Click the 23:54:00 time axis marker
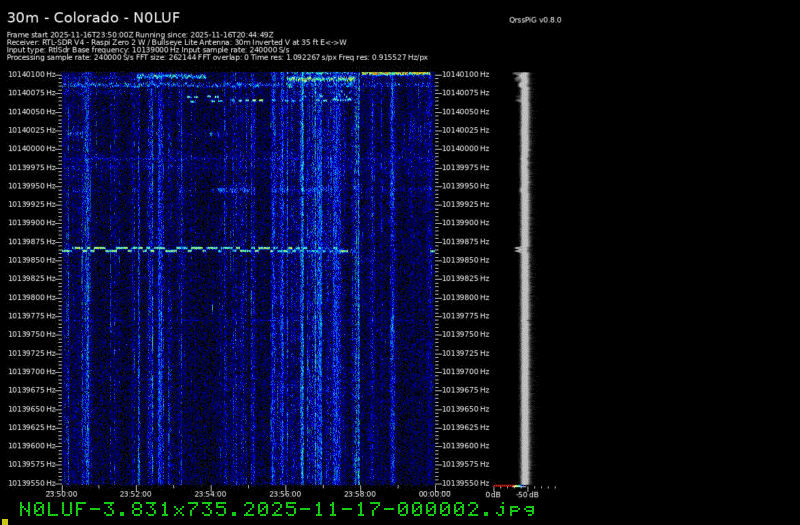Image resolution: width=800 pixels, height=525 pixels. coord(210,493)
